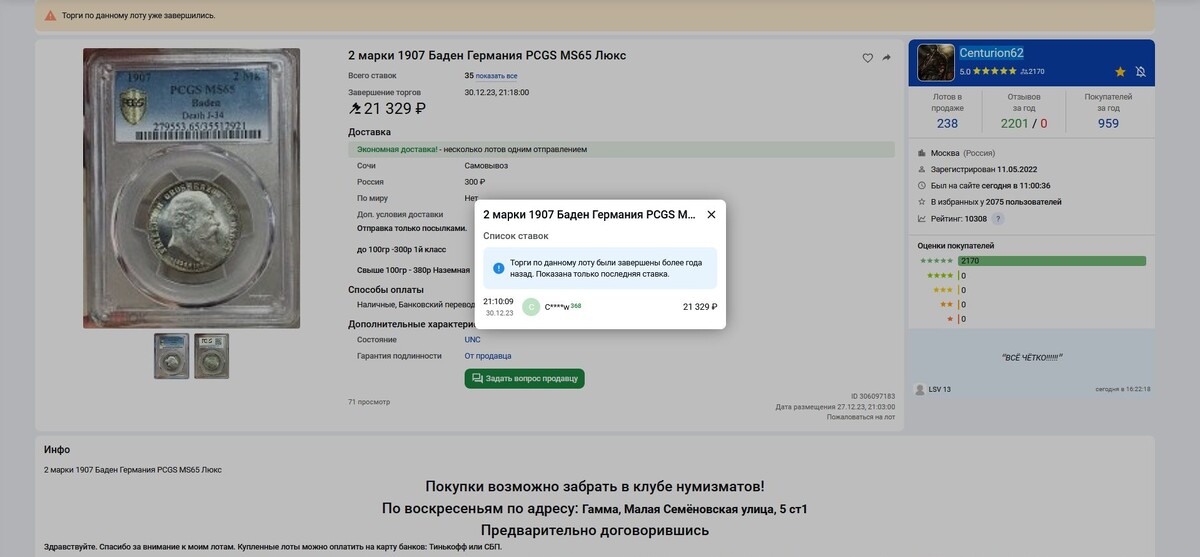
Task: Click 'Рейтинг: 10308' text
Action: [x=958, y=218]
